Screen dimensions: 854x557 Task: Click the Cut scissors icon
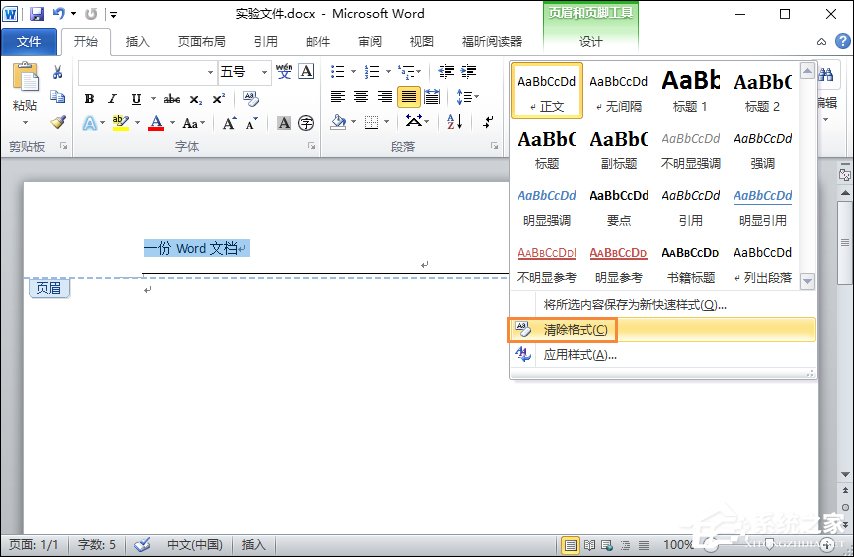click(58, 72)
